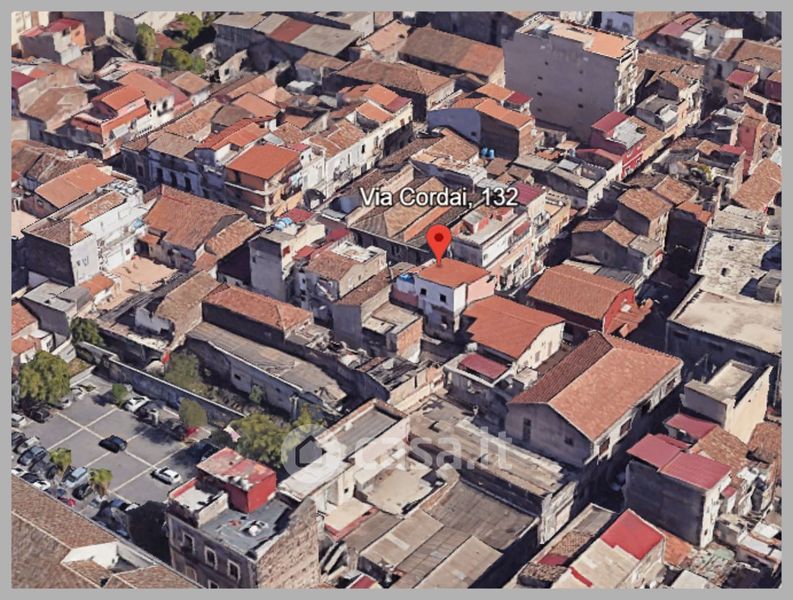
Task: Select the white multi-storey building on the left
Action: 90,235
